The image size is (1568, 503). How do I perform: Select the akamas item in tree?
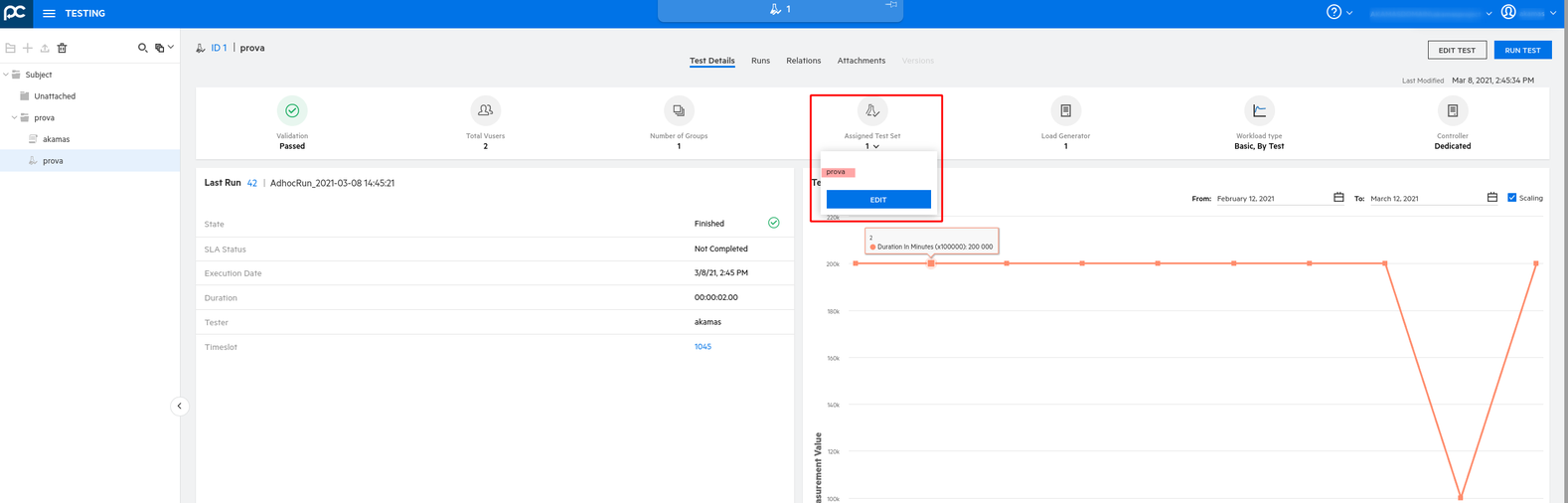56,139
